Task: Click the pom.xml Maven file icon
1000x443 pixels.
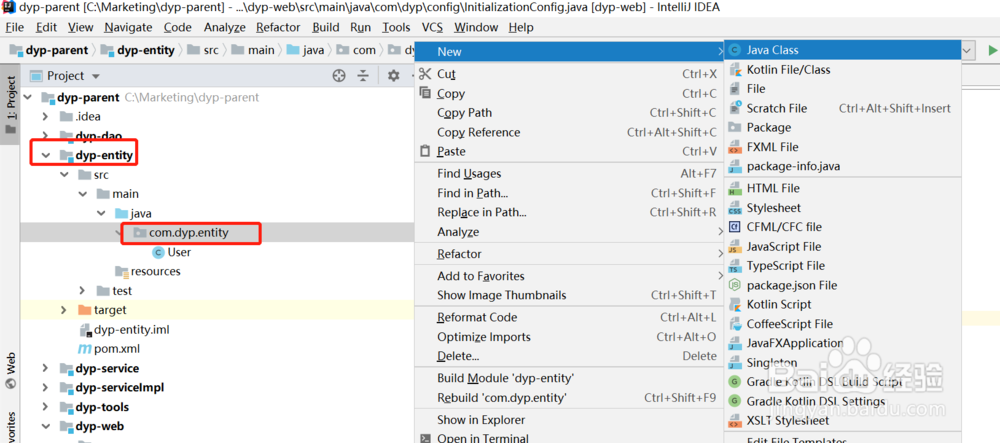Action: click(86, 348)
